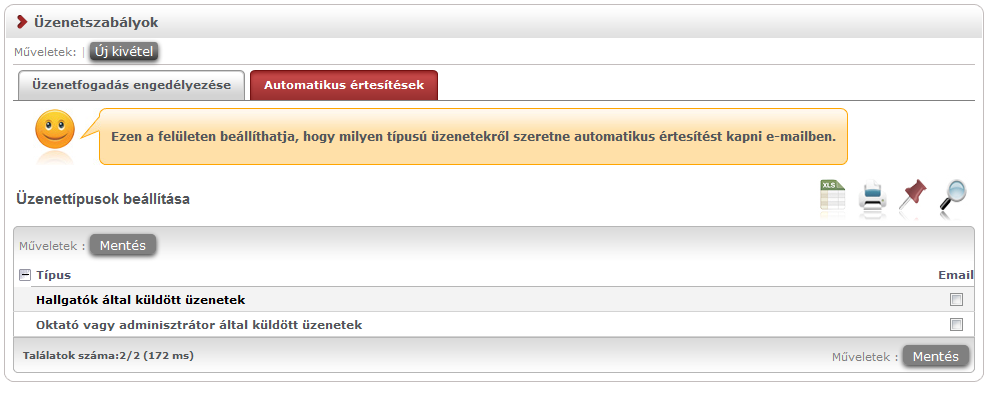Sort by the Típus column header

[54, 275]
